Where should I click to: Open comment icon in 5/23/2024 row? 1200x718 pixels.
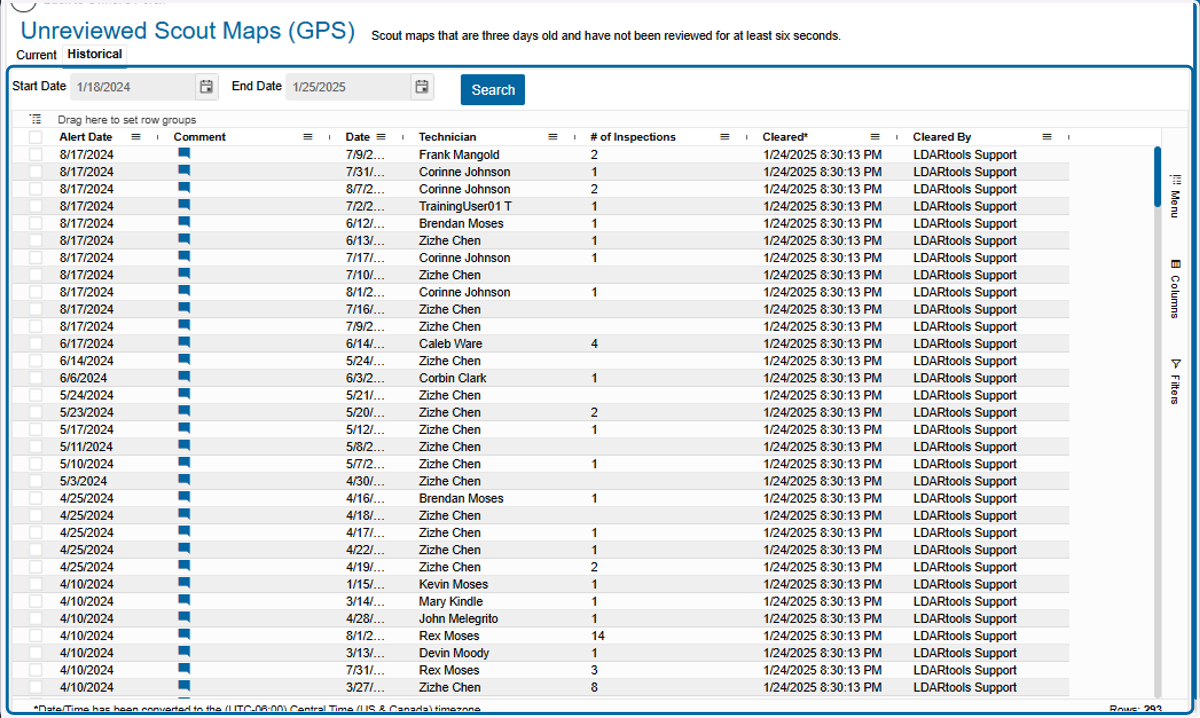point(184,411)
